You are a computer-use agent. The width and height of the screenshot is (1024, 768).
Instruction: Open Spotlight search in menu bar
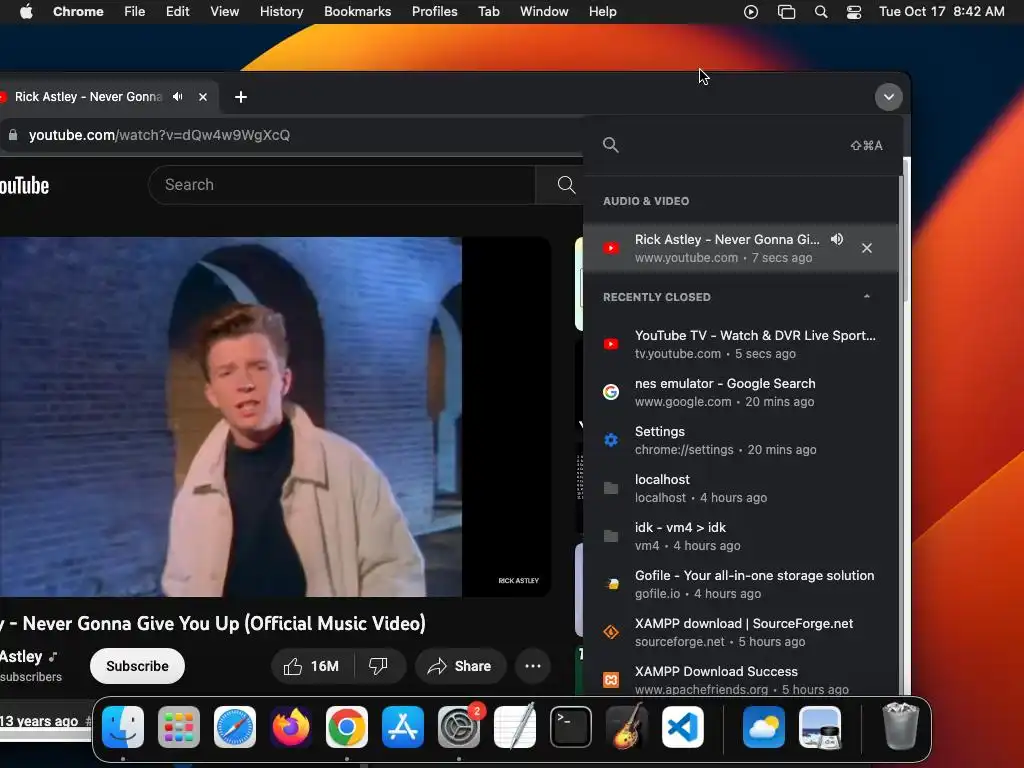click(x=821, y=12)
